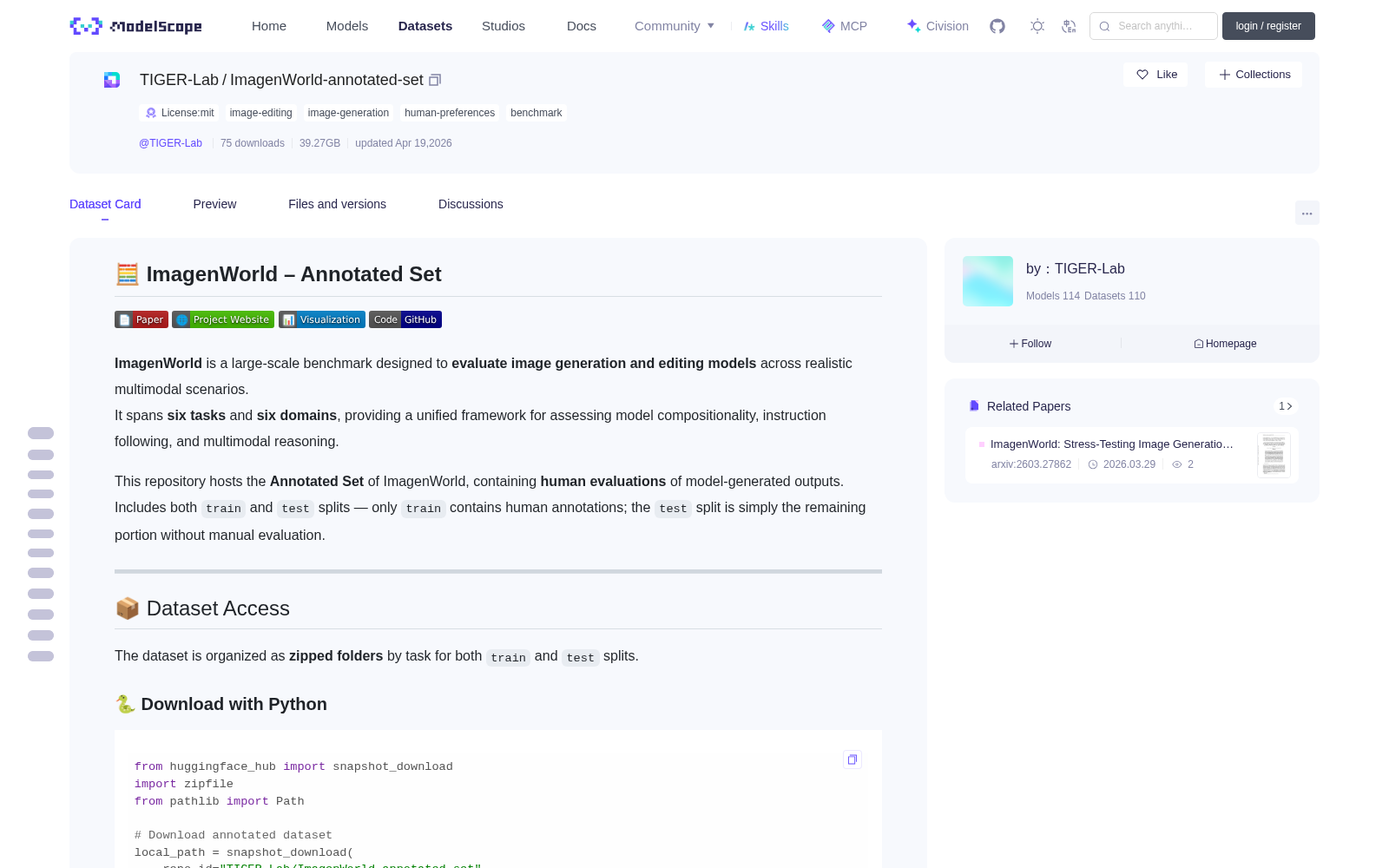Click the image-generation tag

[348, 113]
